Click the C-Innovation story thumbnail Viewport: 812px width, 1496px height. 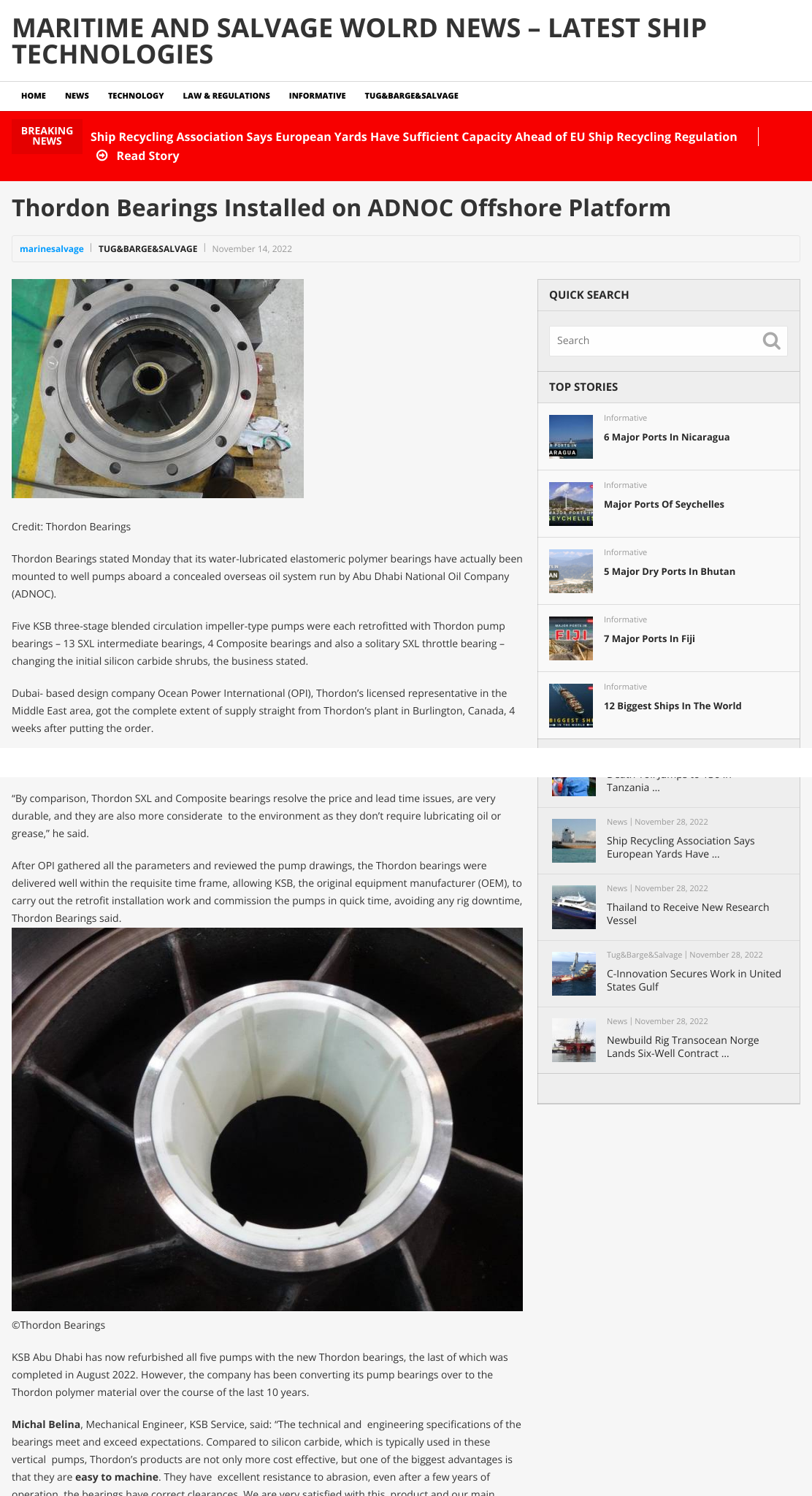[574, 974]
